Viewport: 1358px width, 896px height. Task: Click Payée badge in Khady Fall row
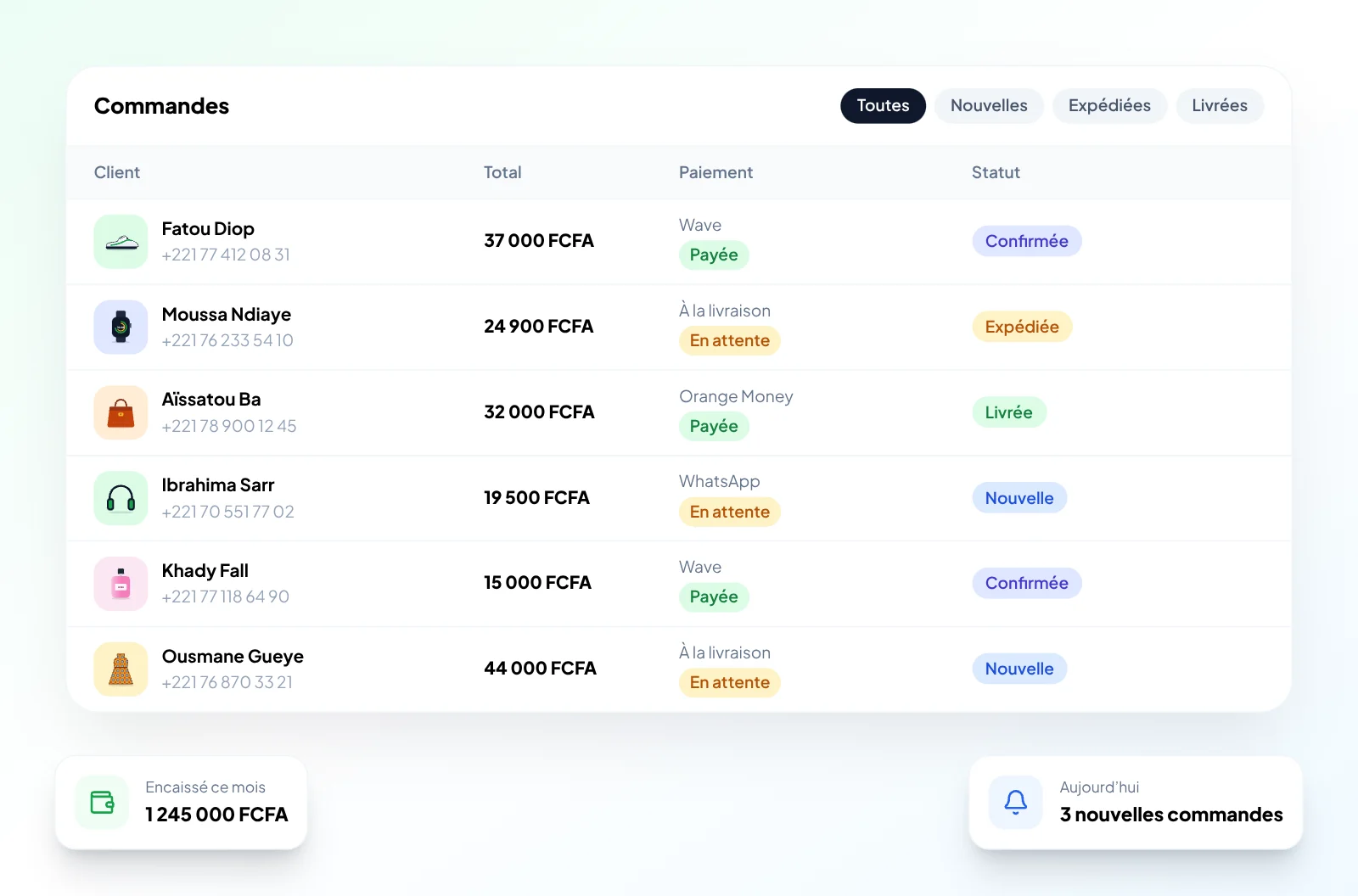pyautogui.click(x=714, y=596)
